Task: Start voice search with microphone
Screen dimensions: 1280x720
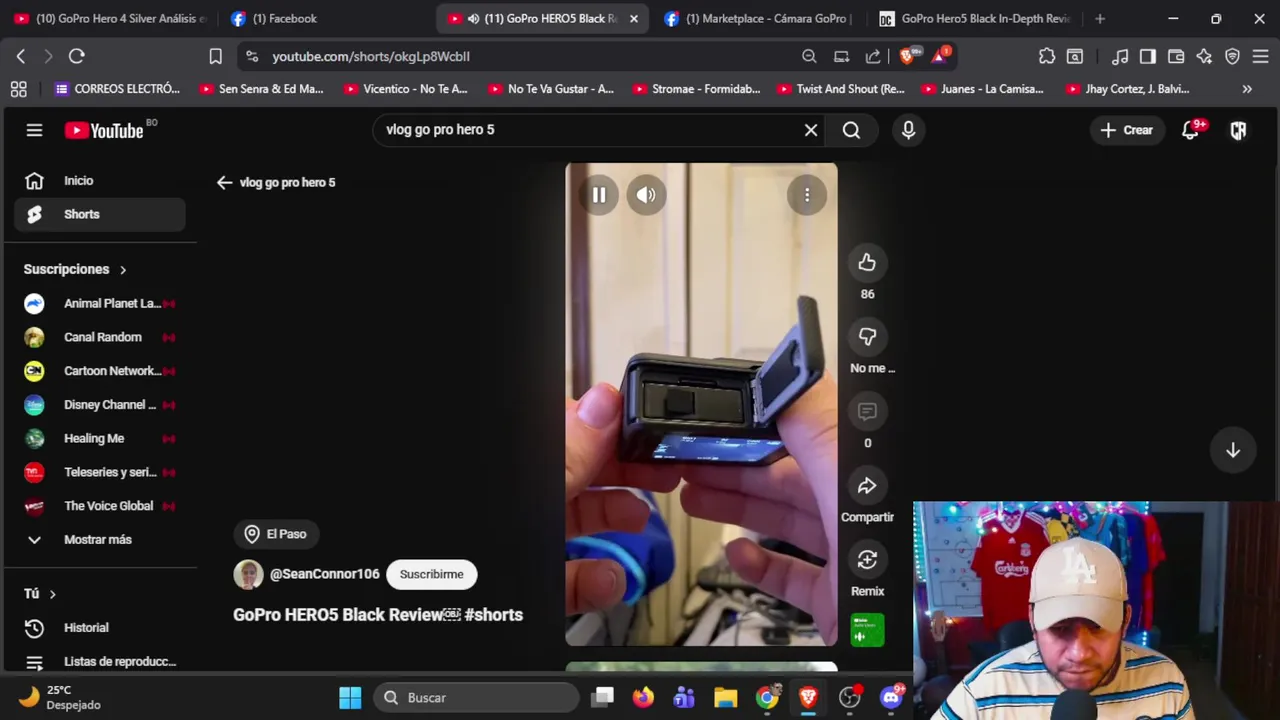Action: pyautogui.click(x=908, y=130)
